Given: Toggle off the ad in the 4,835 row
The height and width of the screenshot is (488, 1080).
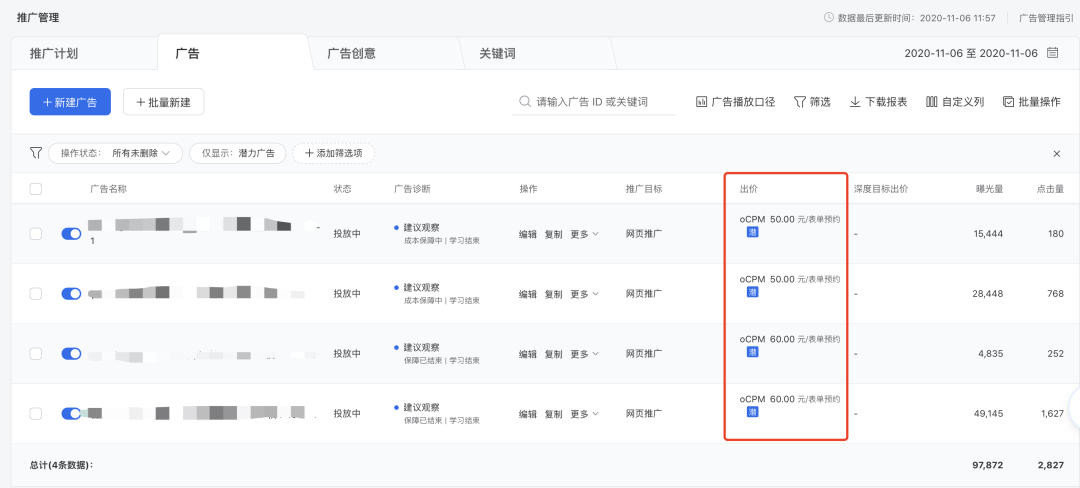Looking at the screenshot, I should click(72, 354).
